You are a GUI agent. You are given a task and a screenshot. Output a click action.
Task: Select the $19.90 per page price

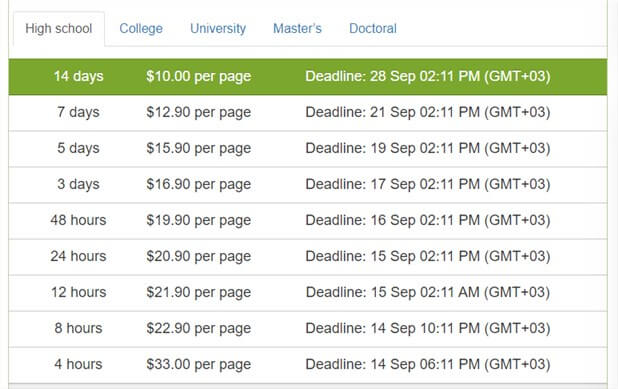(x=199, y=220)
